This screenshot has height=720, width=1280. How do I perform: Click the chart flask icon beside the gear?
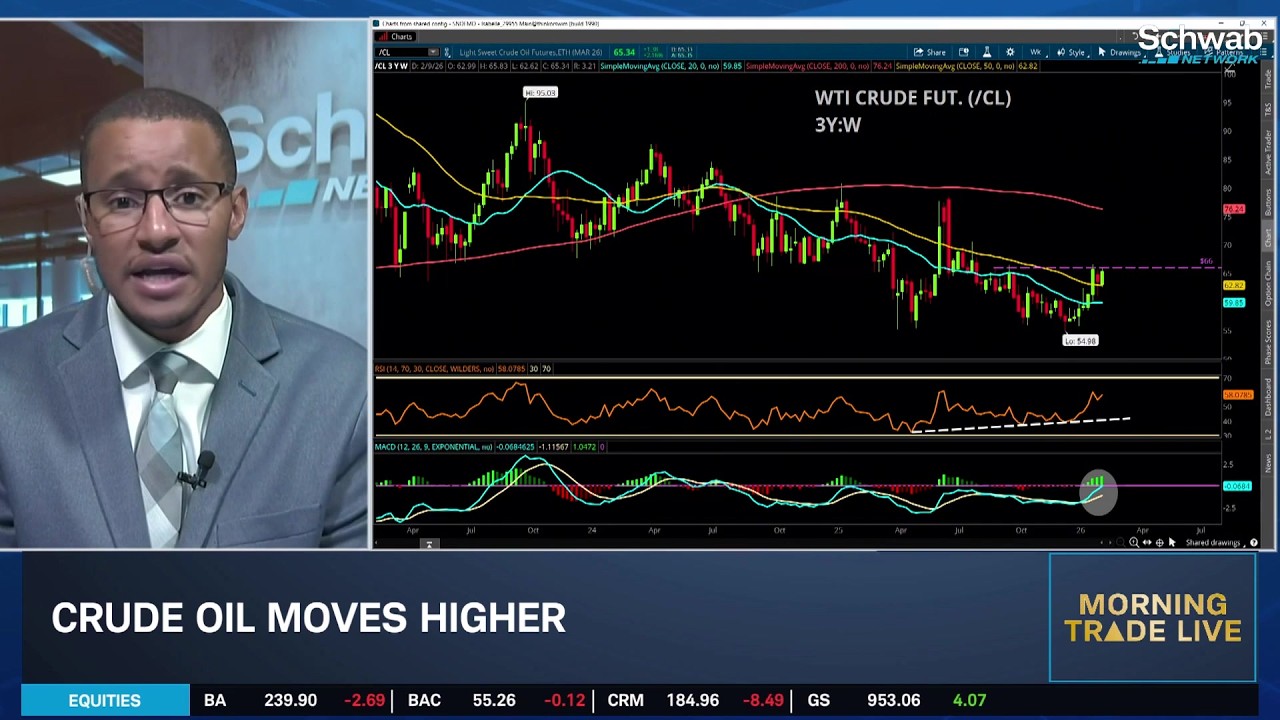[986, 52]
